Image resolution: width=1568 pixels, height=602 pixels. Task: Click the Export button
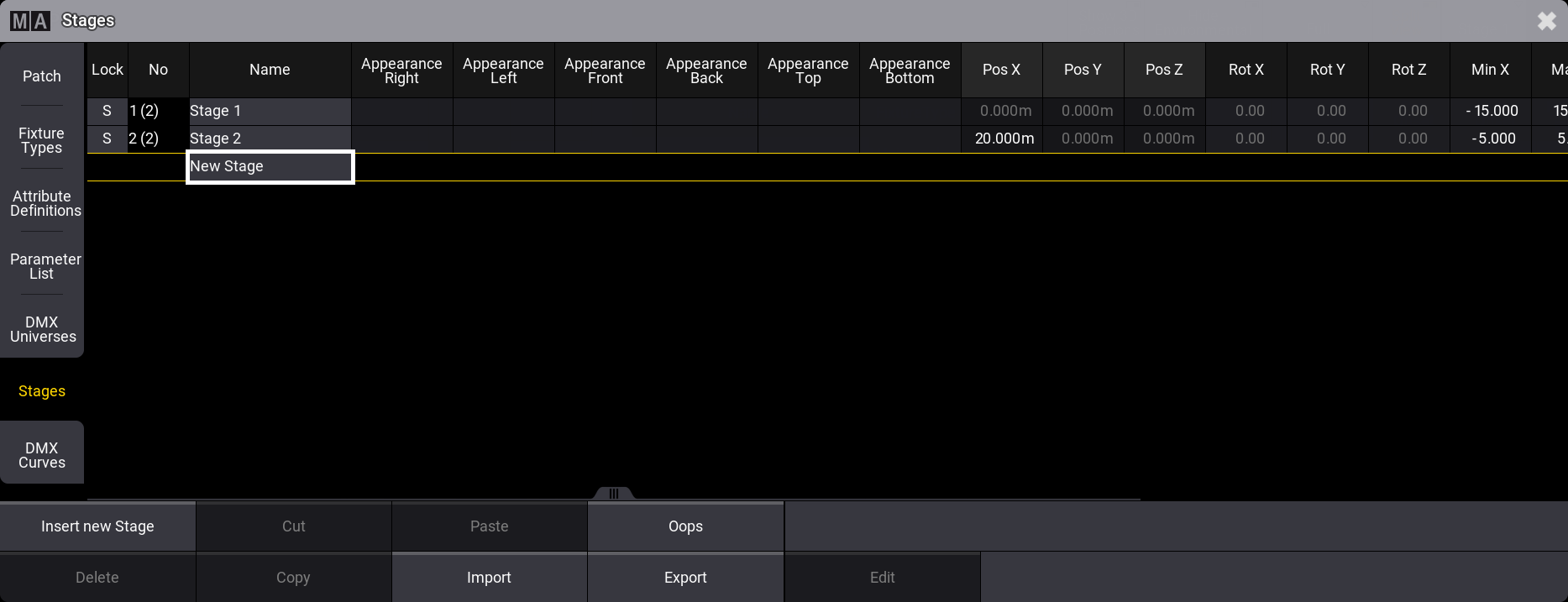click(685, 578)
